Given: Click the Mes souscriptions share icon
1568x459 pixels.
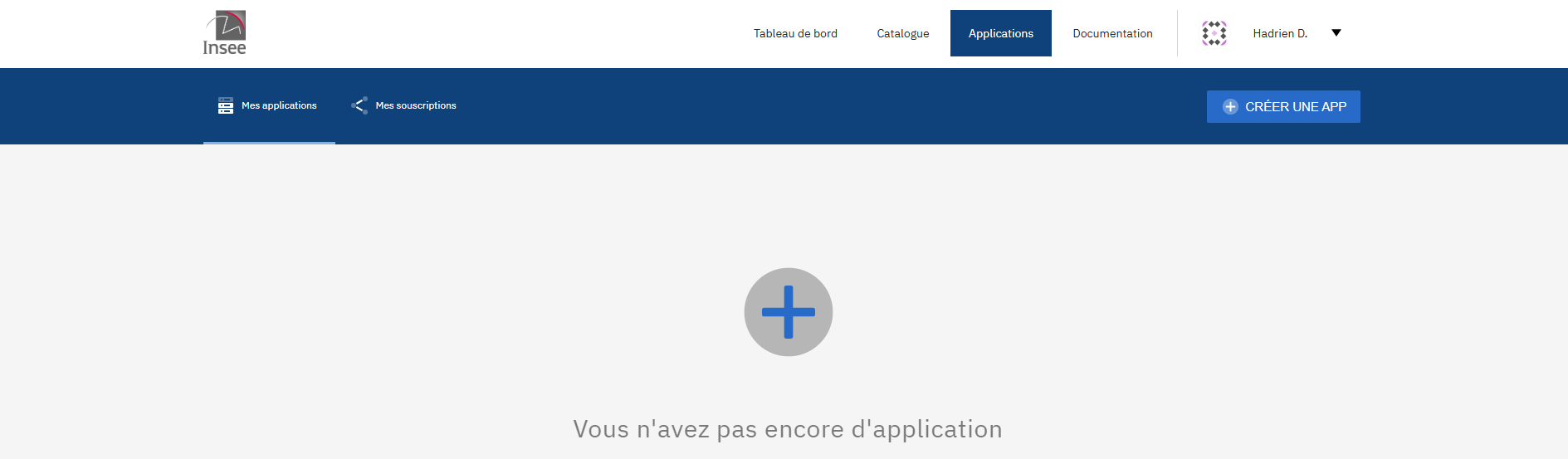Looking at the screenshot, I should click(x=359, y=105).
